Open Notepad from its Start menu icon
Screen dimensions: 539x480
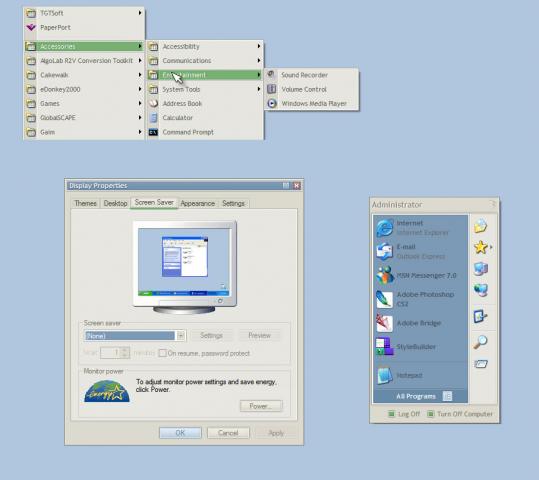click(x=384, y=375)
